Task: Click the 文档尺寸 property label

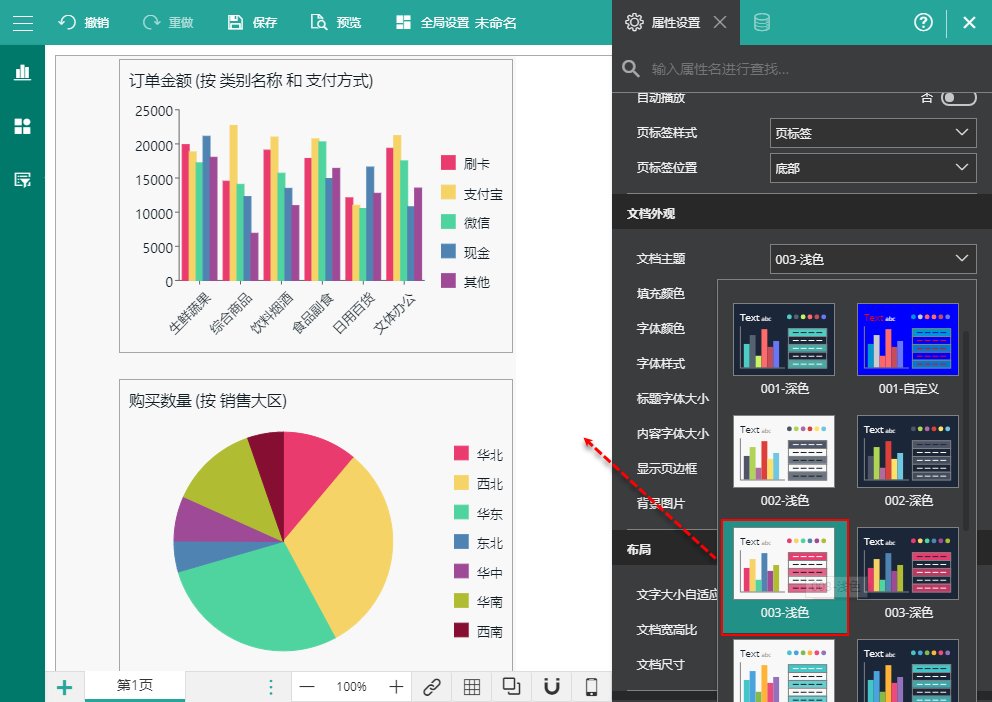Action: point(660,665)
